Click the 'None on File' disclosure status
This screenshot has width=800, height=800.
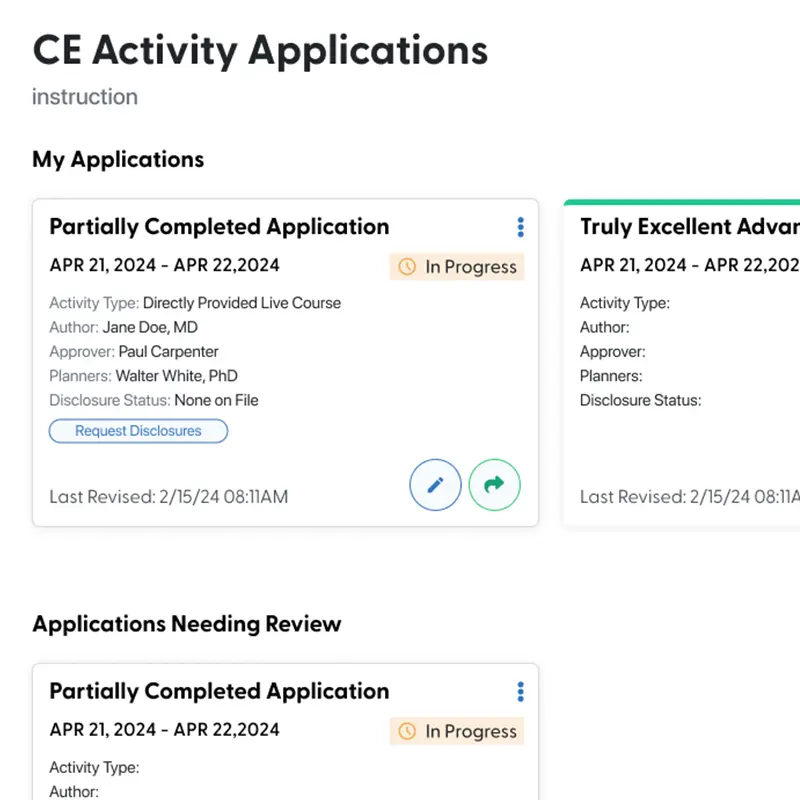[216, 400]
